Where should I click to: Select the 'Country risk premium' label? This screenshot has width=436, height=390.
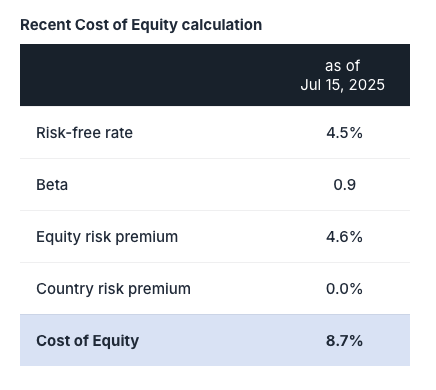pyautogui.click(x=113, y=289)
